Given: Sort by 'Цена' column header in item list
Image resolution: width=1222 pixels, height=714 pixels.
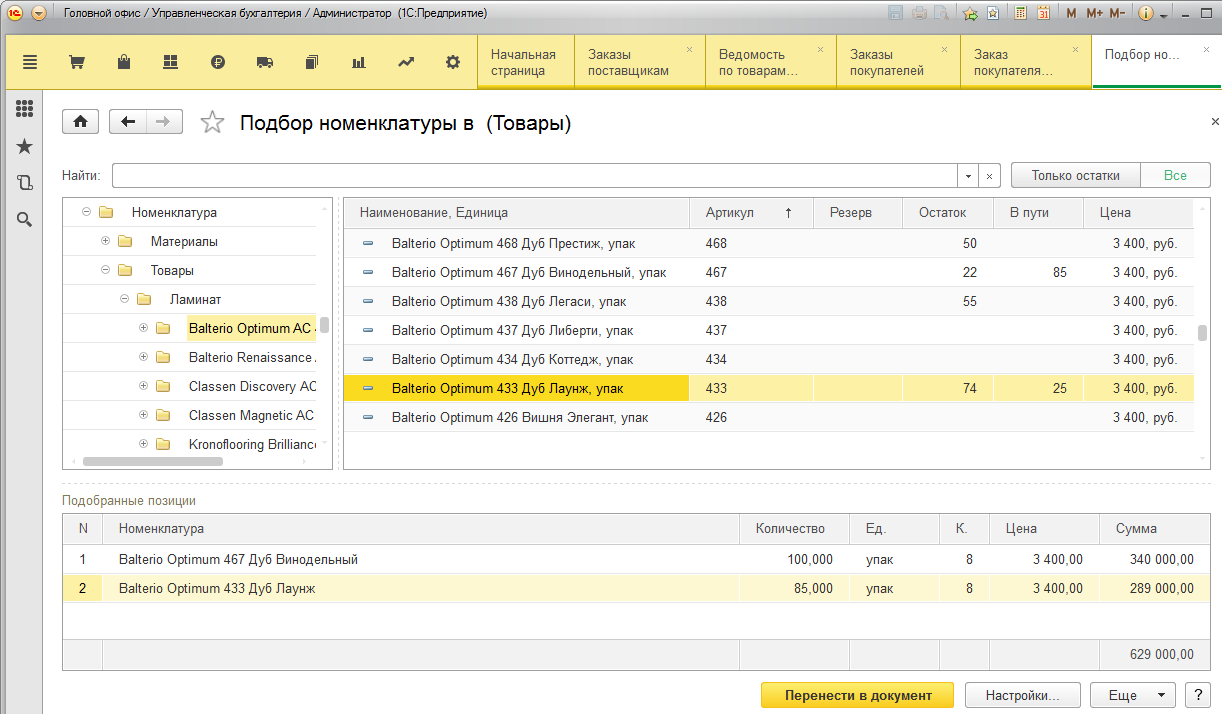Looking at the screenshot, I should 1138,212.
